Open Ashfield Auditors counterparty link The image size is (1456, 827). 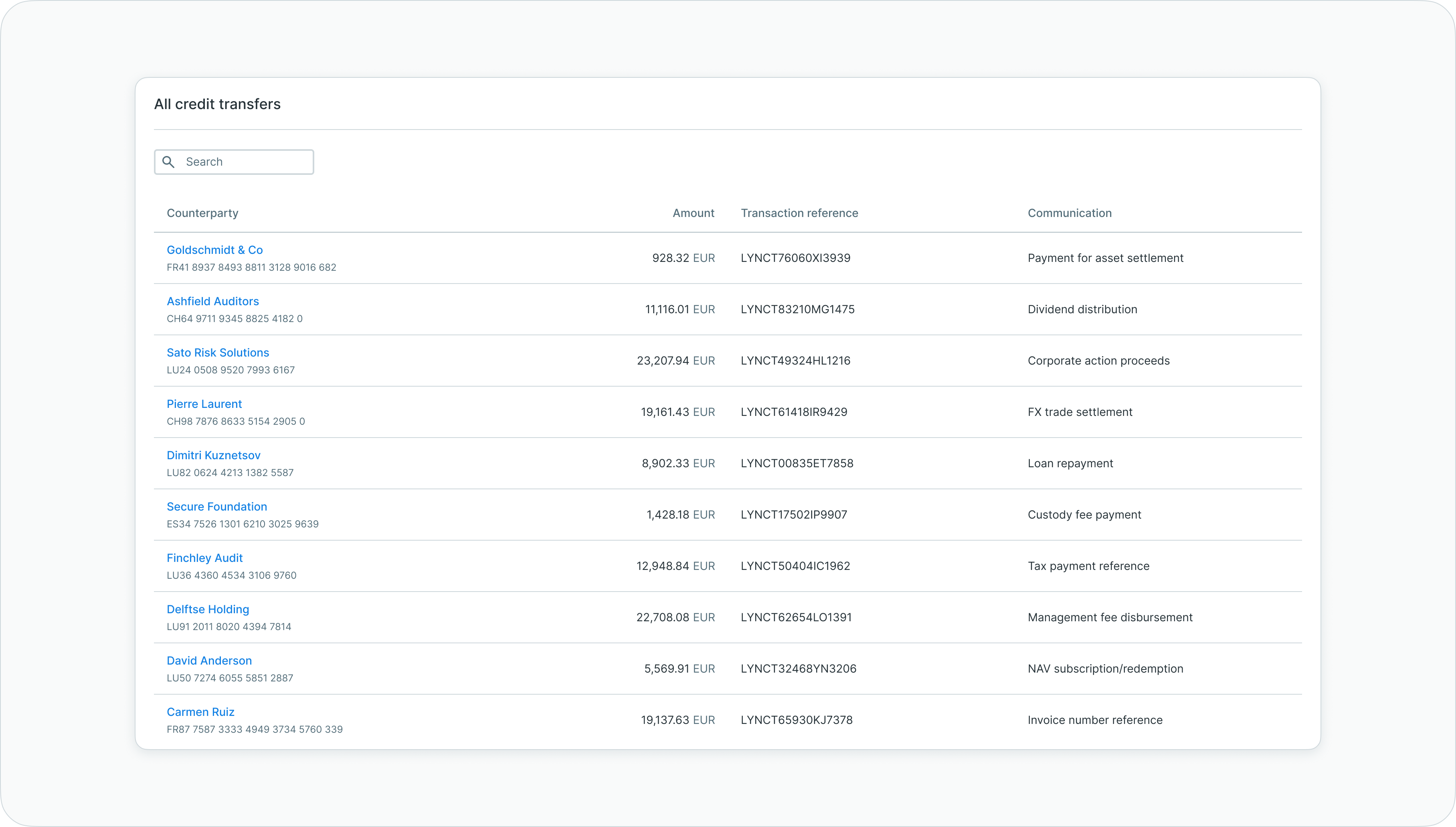click(x=212, y=301)
